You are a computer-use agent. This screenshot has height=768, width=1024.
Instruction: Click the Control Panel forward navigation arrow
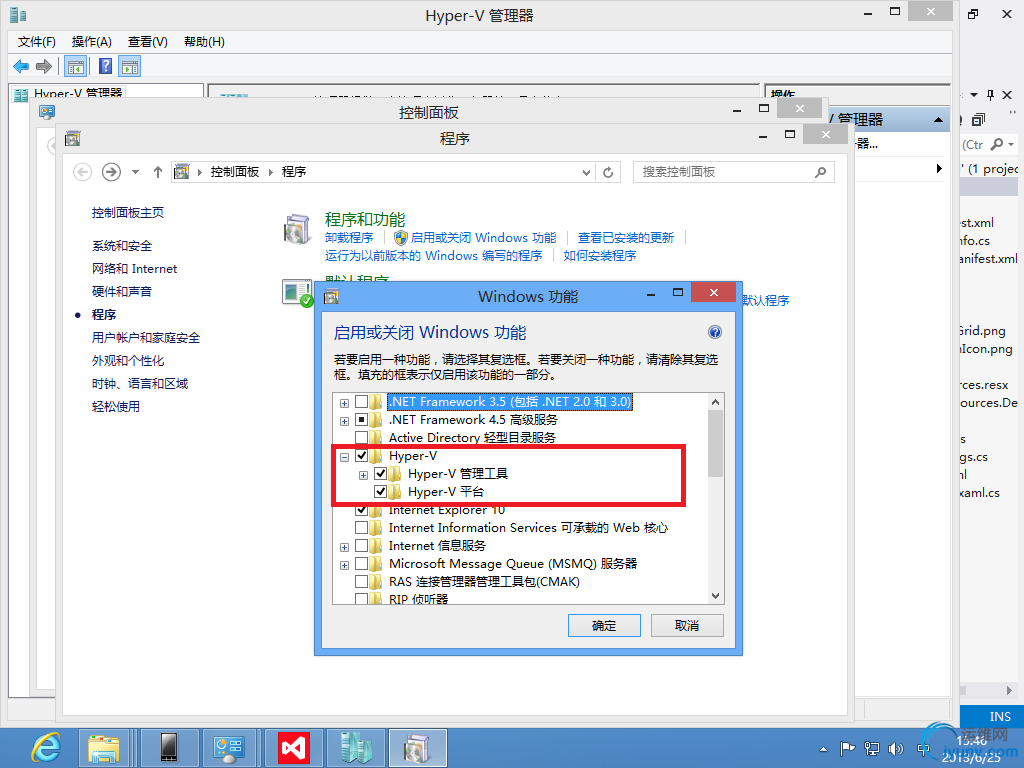tap(112, 172)
